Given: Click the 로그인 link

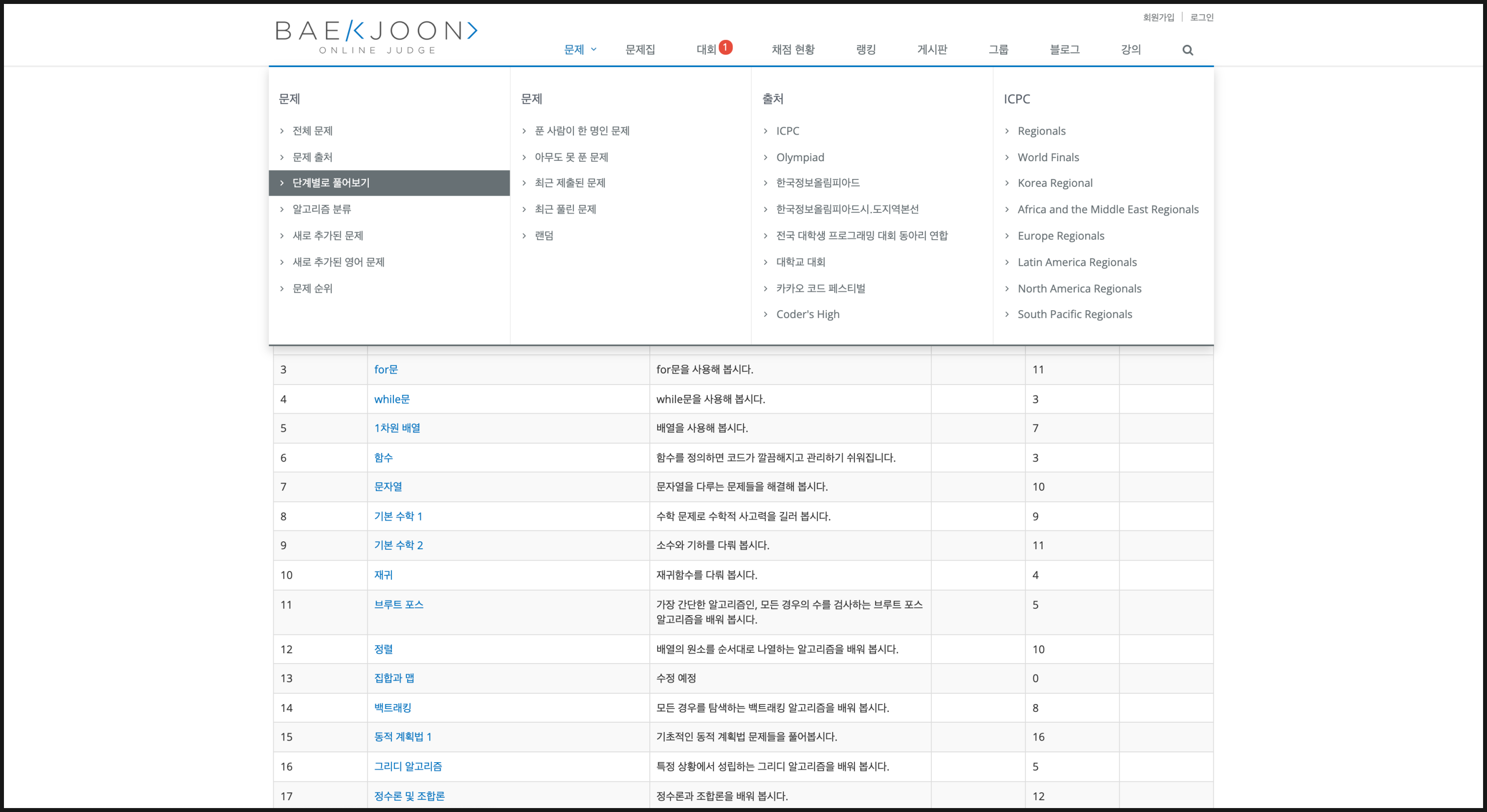Looking at the screenshot, I should (x=1201, y=17).
